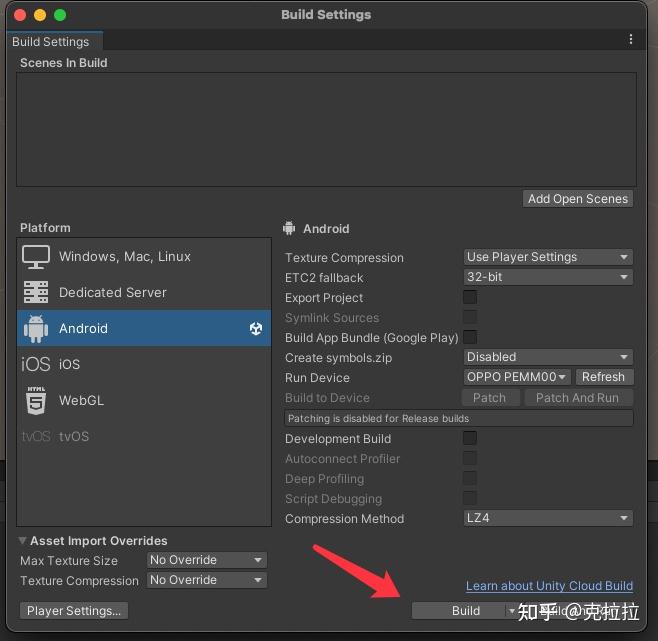Screen dimensions: 658x641
Task: Collapse the Asset Import Overrides section
Action: click(23, 541)
